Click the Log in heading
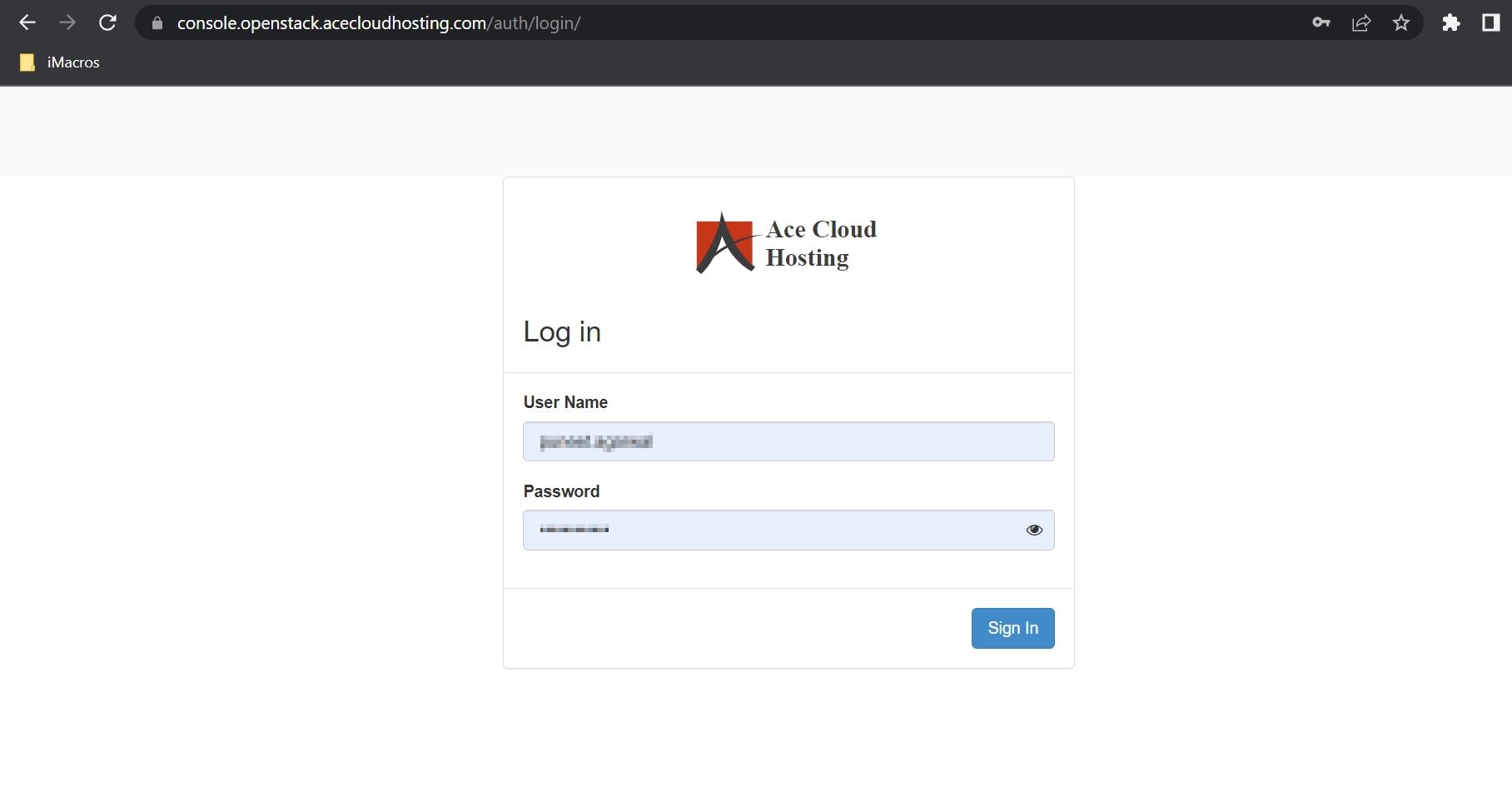 point(562,332)
